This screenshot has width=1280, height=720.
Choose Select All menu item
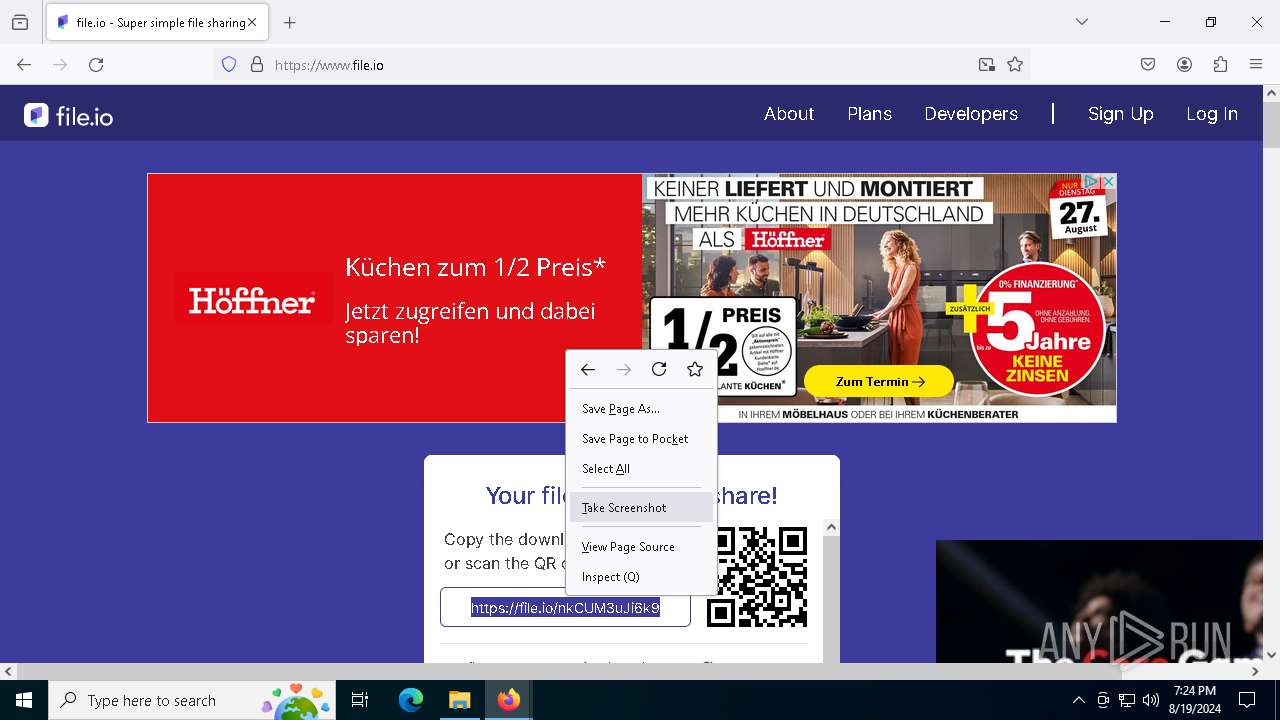pyautogui.click(x=641, y=469)
